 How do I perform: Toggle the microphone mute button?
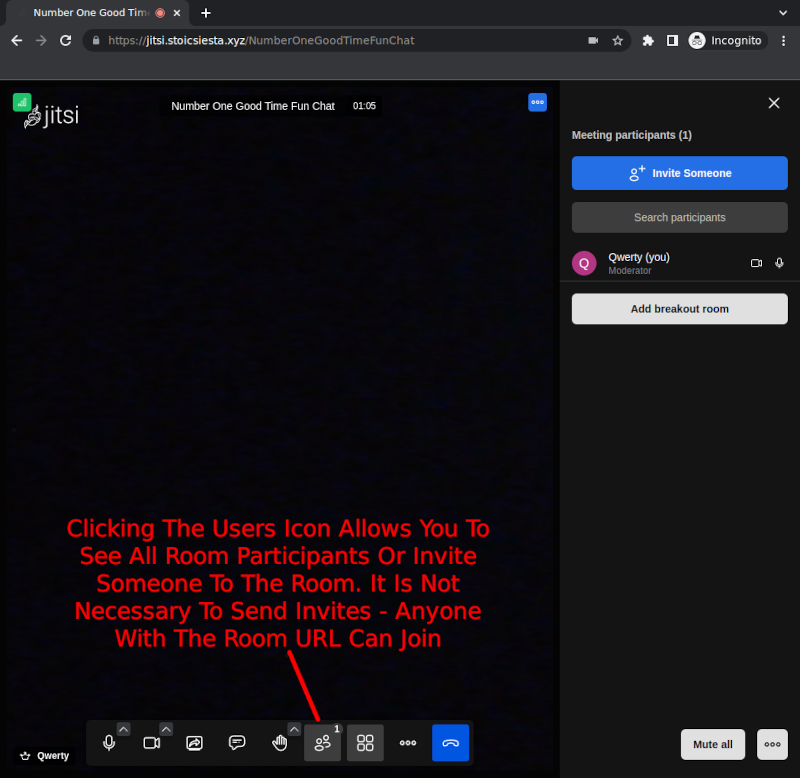(109, 743)
